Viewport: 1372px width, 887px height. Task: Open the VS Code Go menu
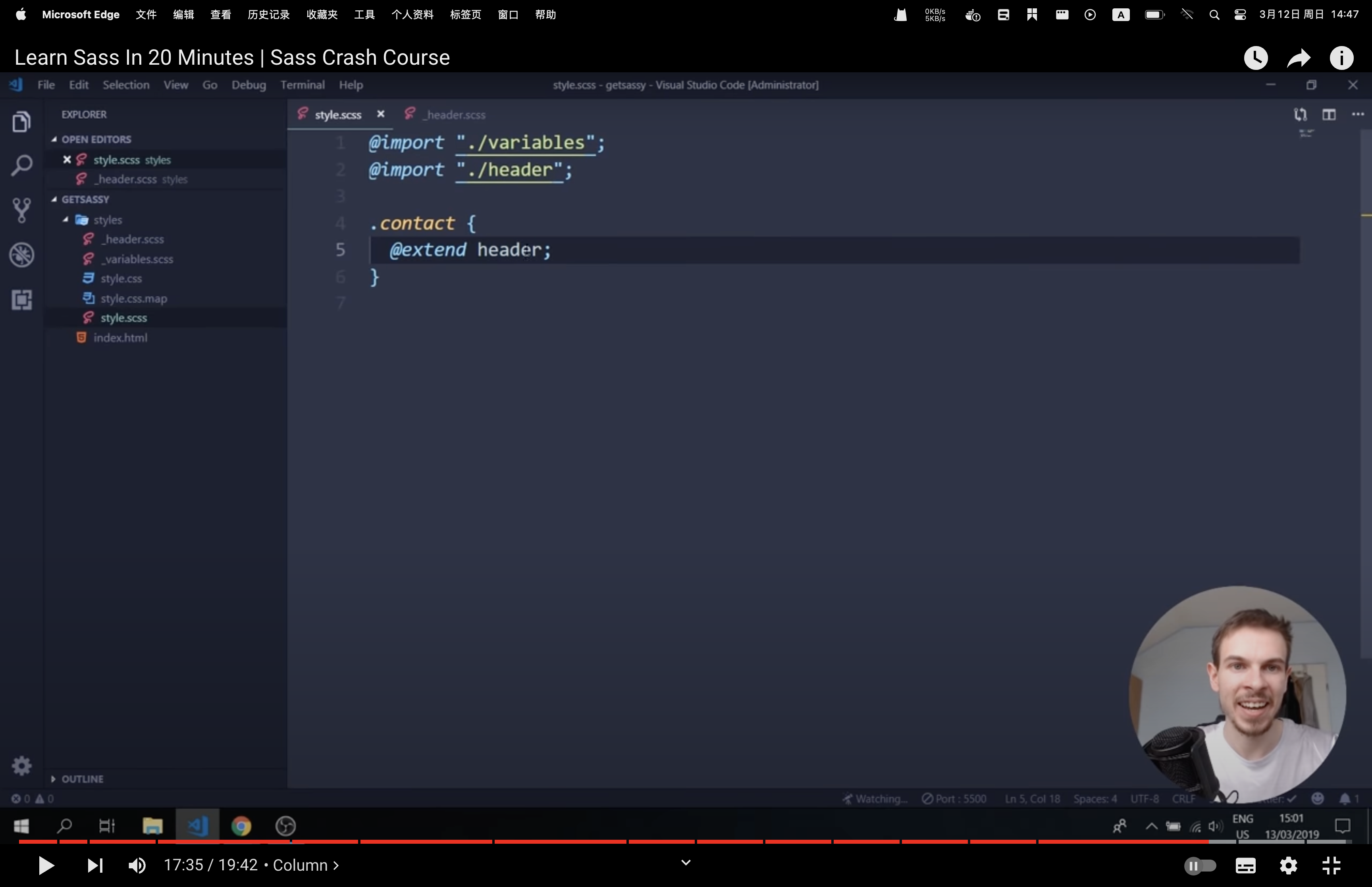tap(210, 85)
